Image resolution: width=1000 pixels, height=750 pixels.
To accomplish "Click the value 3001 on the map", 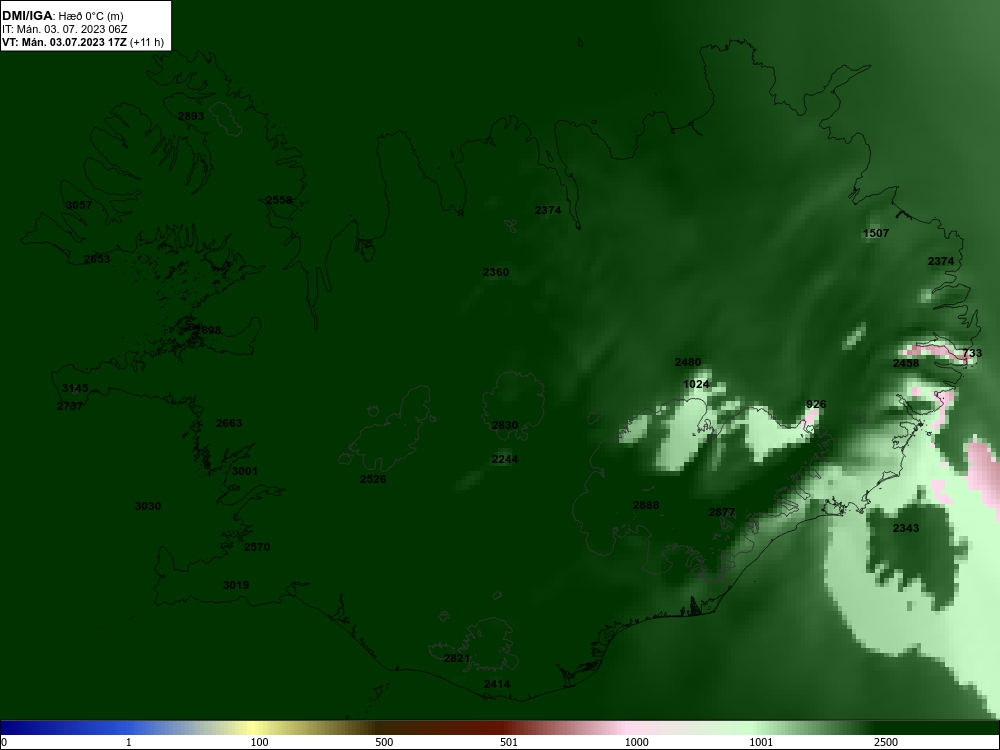I will pos(245,471).
